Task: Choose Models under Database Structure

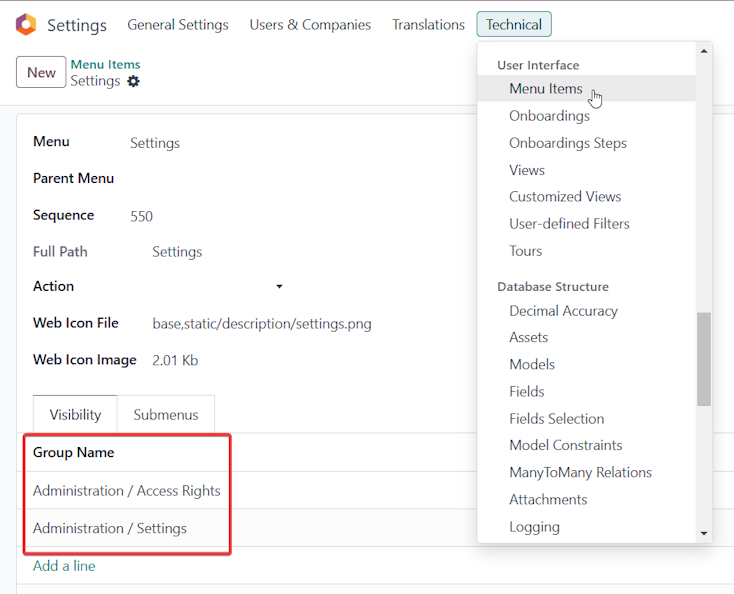Action: coord(532,364)
